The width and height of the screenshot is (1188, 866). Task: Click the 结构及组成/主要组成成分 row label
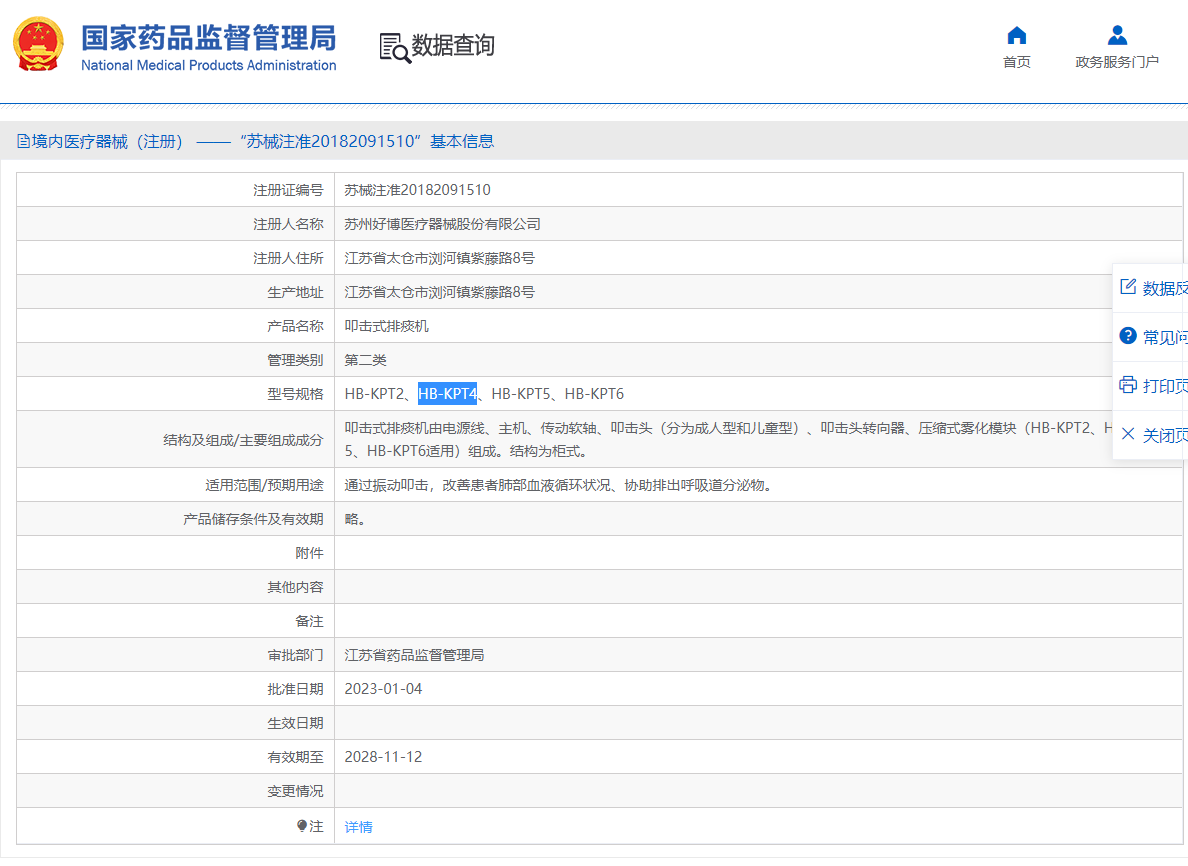[243, 439]
